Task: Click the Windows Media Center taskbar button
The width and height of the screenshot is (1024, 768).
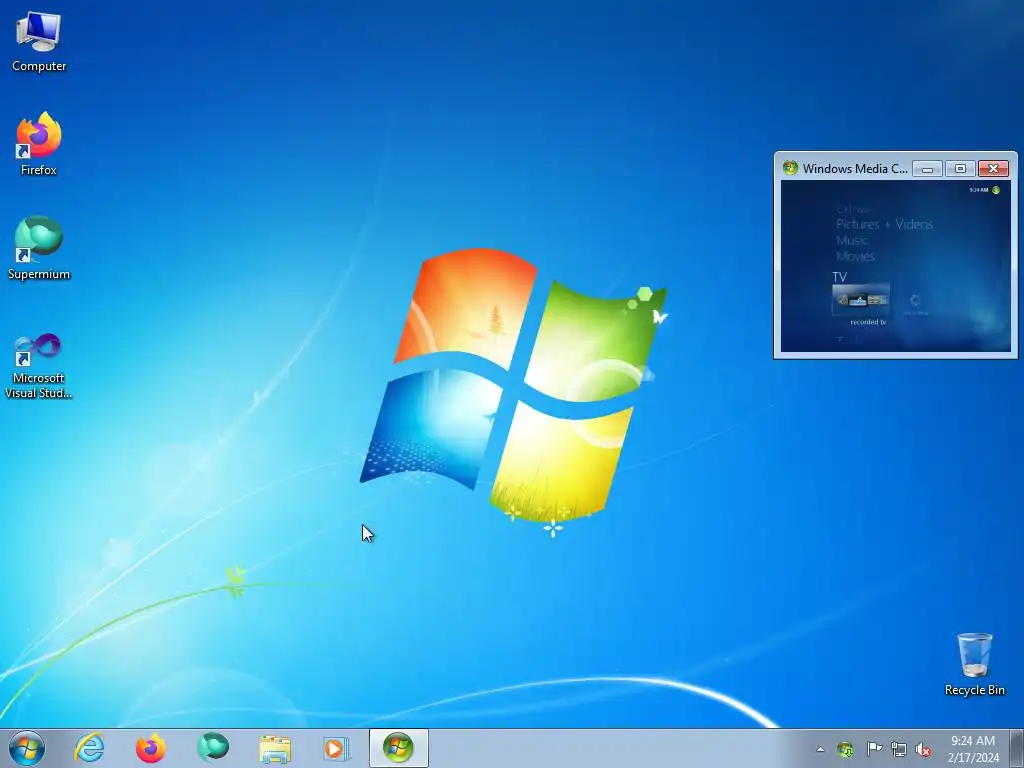Action: 398,748
